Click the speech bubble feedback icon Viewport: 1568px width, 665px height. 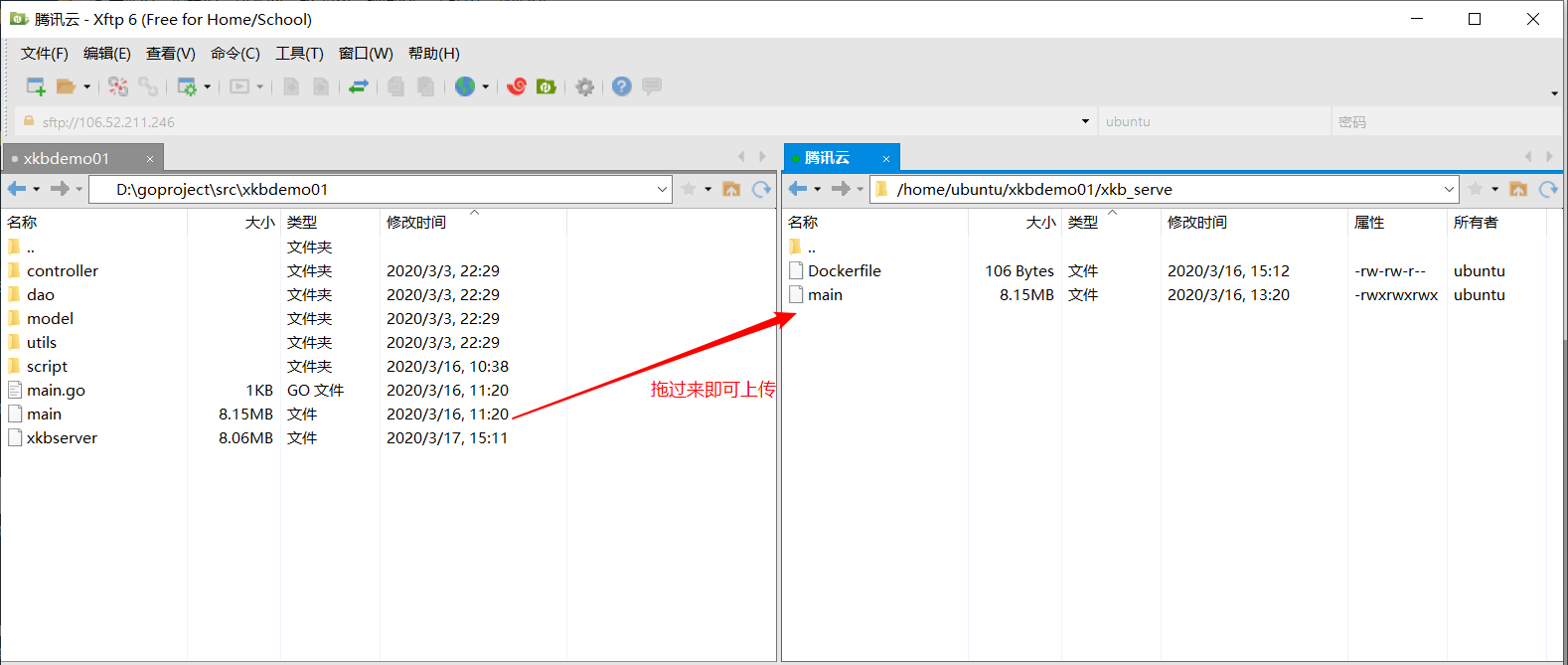[652, 86]
